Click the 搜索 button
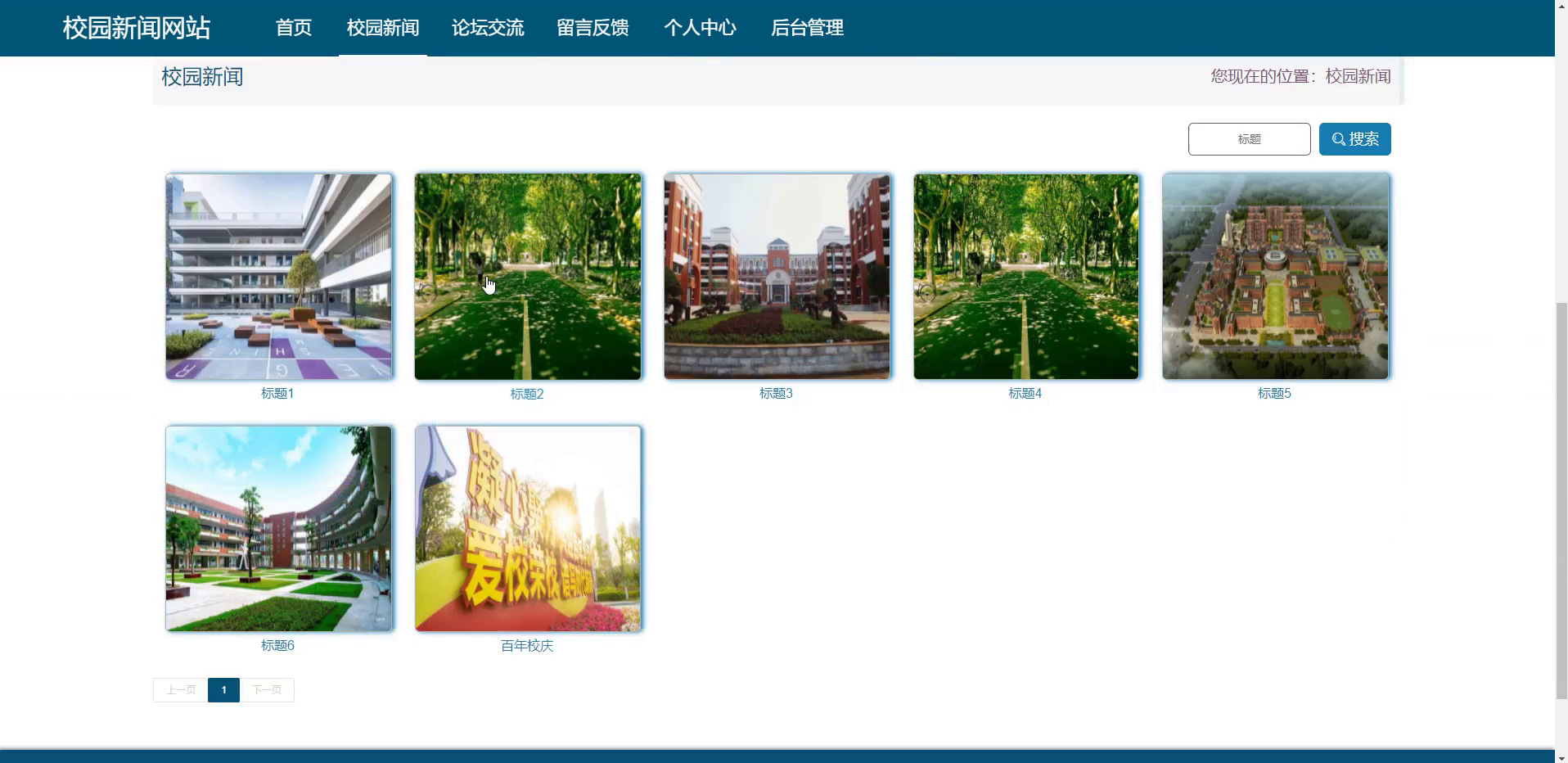The width and height of the screenshot is (1568, 763). click(1354, 139)
